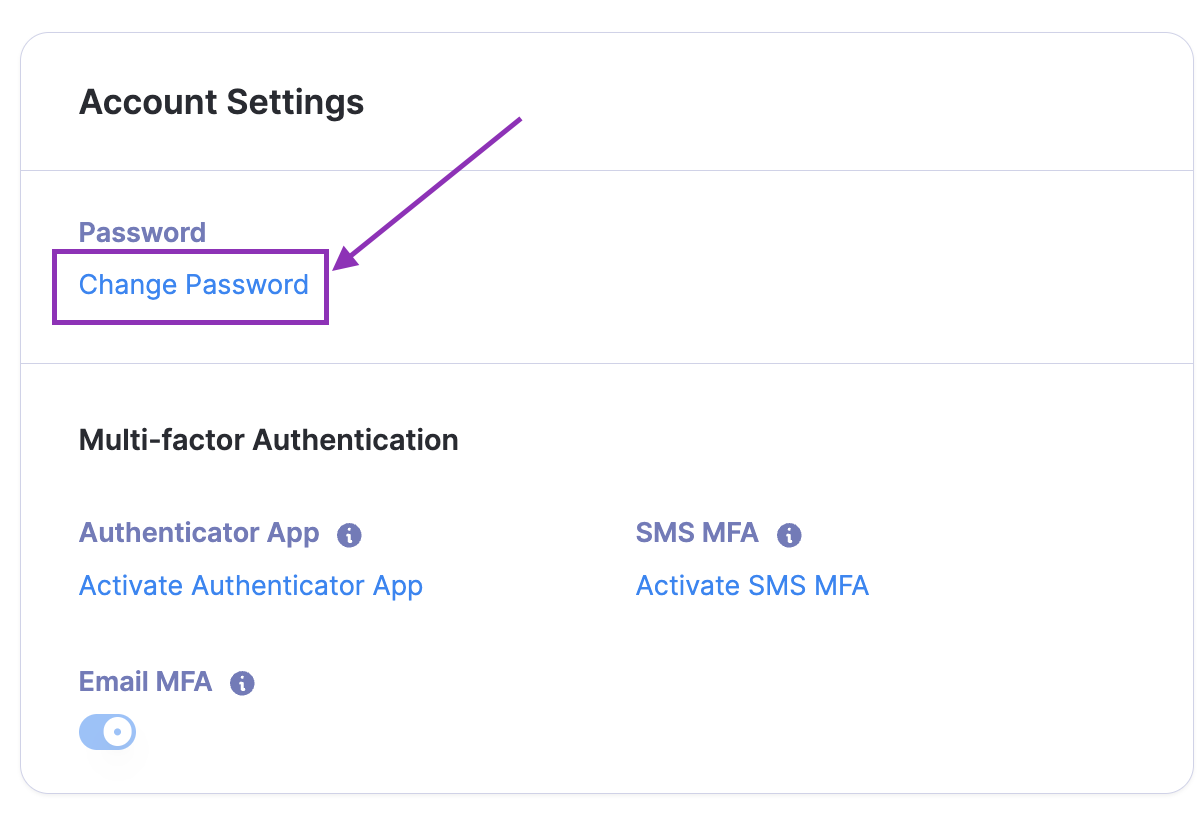Click the white knob of Email MFA switch
The height and width of the screenshot is (816, 1202).
coord(118,732)
